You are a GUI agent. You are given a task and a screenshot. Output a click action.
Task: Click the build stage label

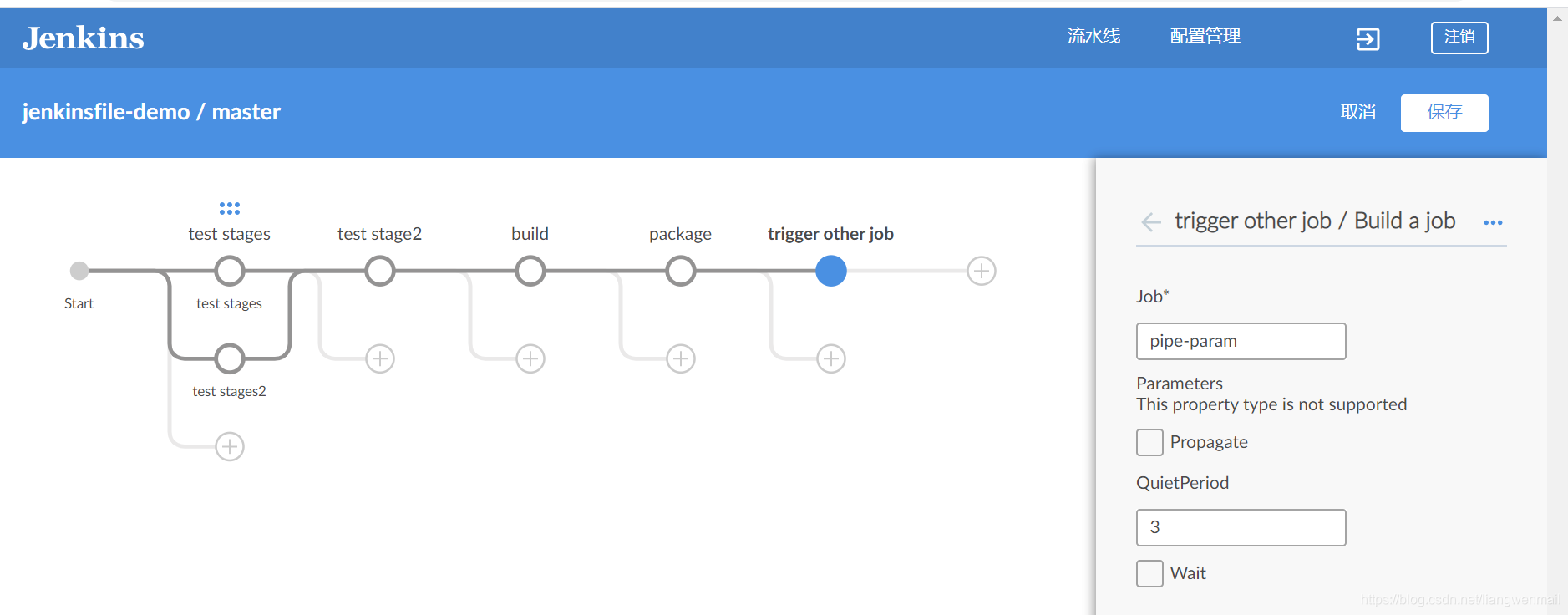530,234
